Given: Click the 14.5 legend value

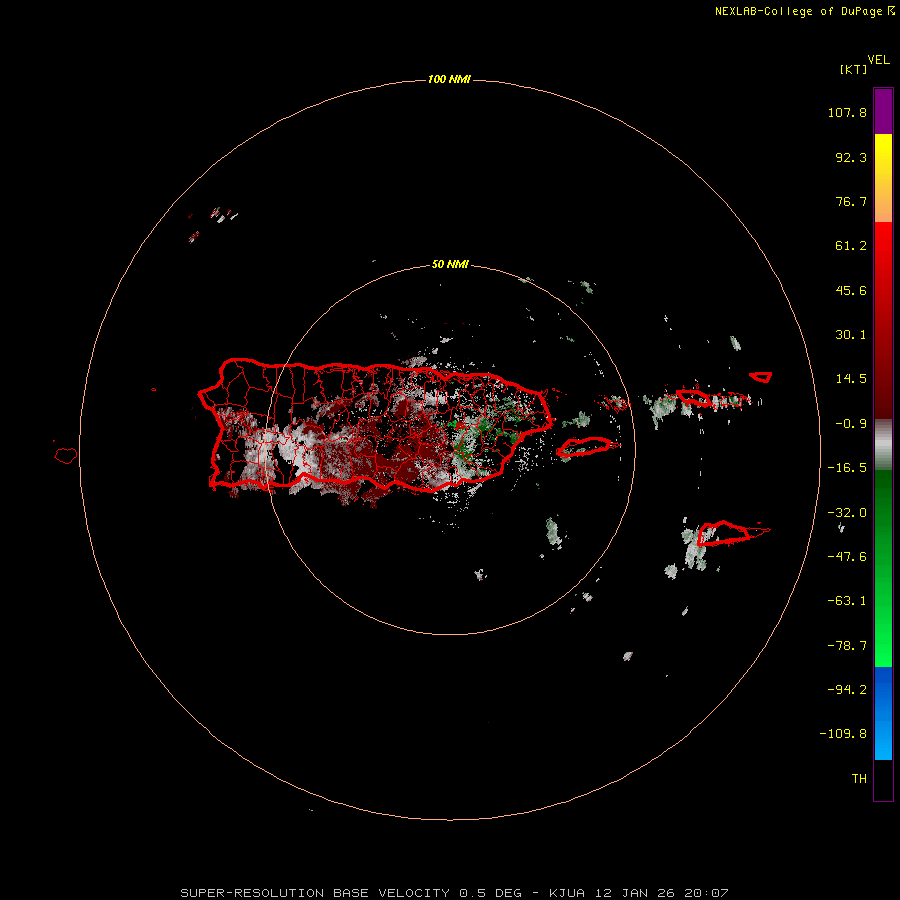Looking at the screenshot, I should [x=851, y=379].
